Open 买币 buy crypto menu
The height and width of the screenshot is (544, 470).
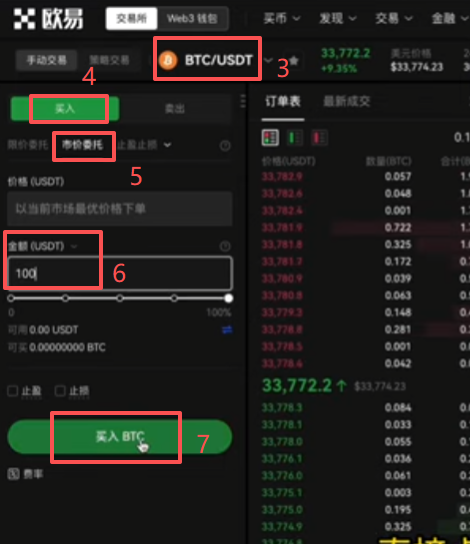point(282,18)
